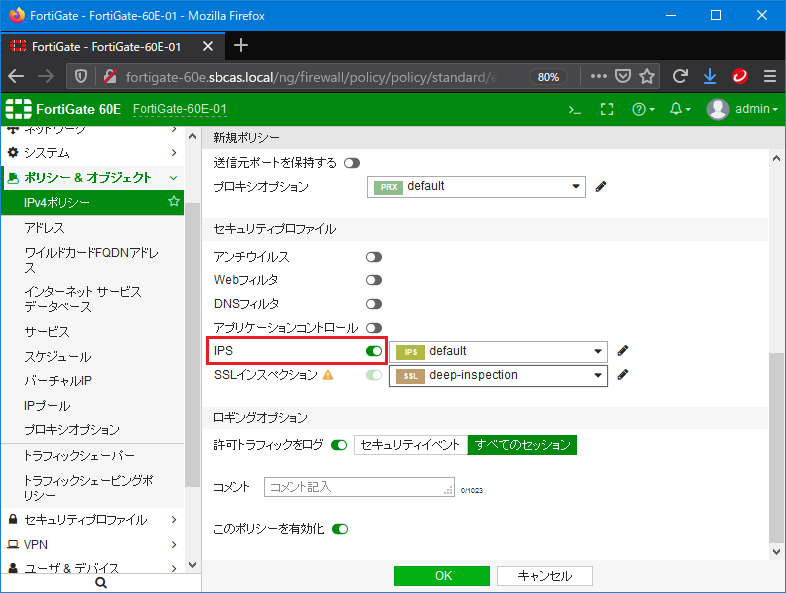Open the notifications bell menu
The height and width of the screenshot is (593, 786).
coord(680,109)
